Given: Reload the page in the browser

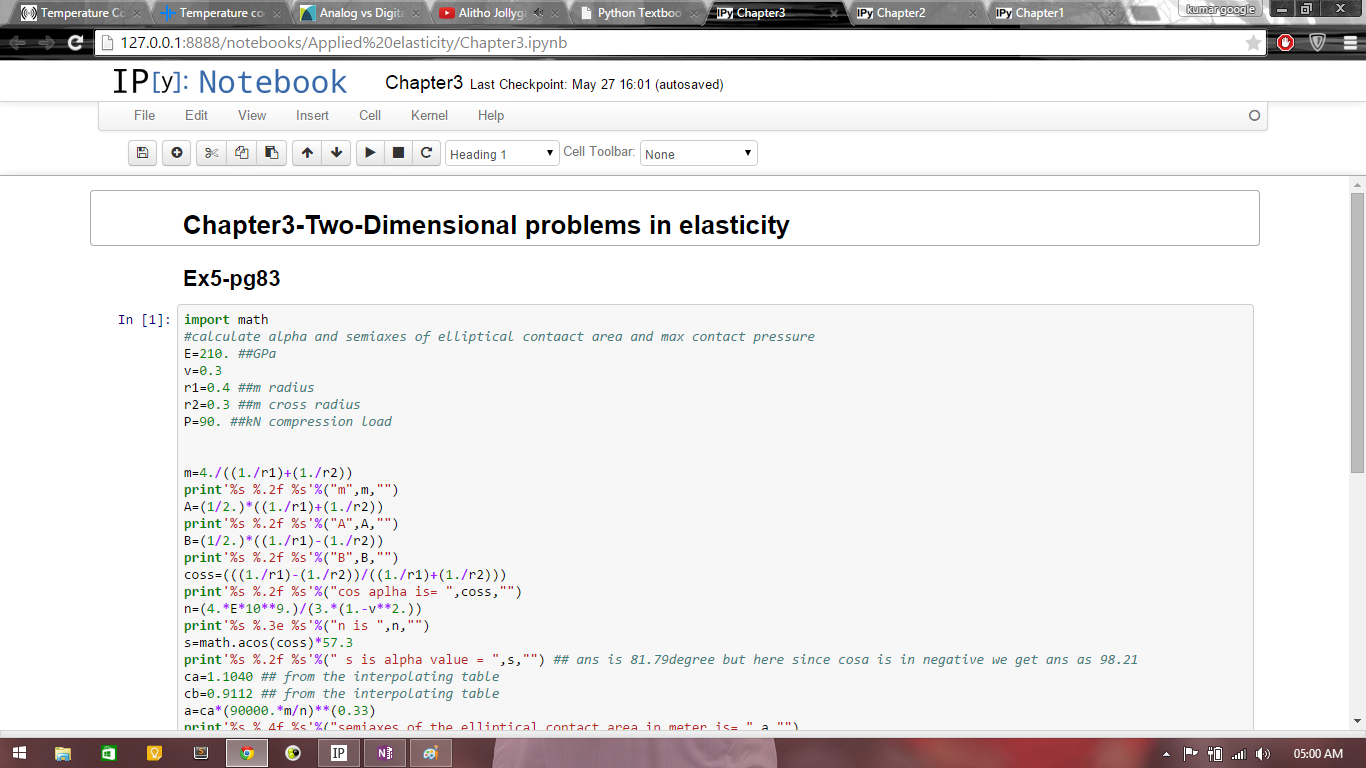Looking at the screenshot, I should tap(75, 43).
